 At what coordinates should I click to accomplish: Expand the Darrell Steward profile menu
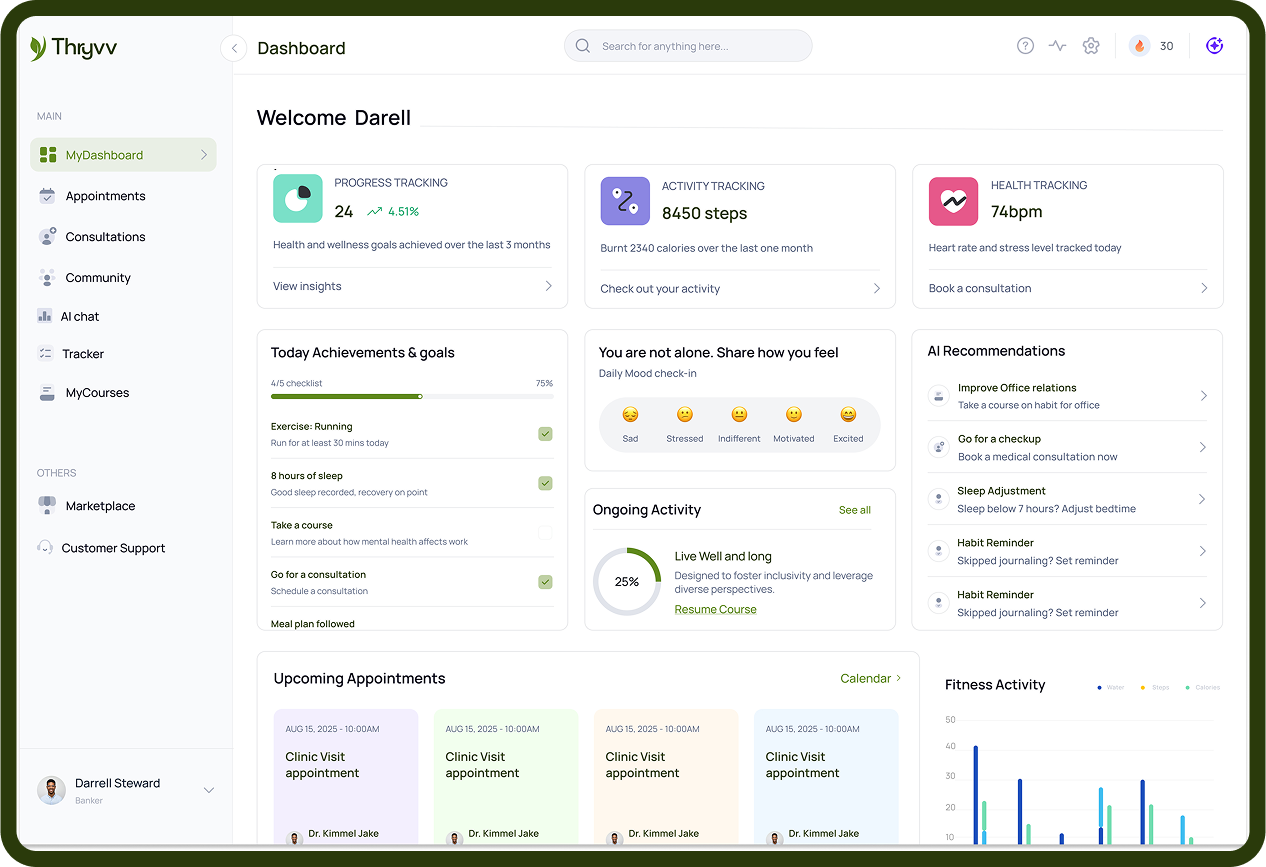click(x=208, y=789)
